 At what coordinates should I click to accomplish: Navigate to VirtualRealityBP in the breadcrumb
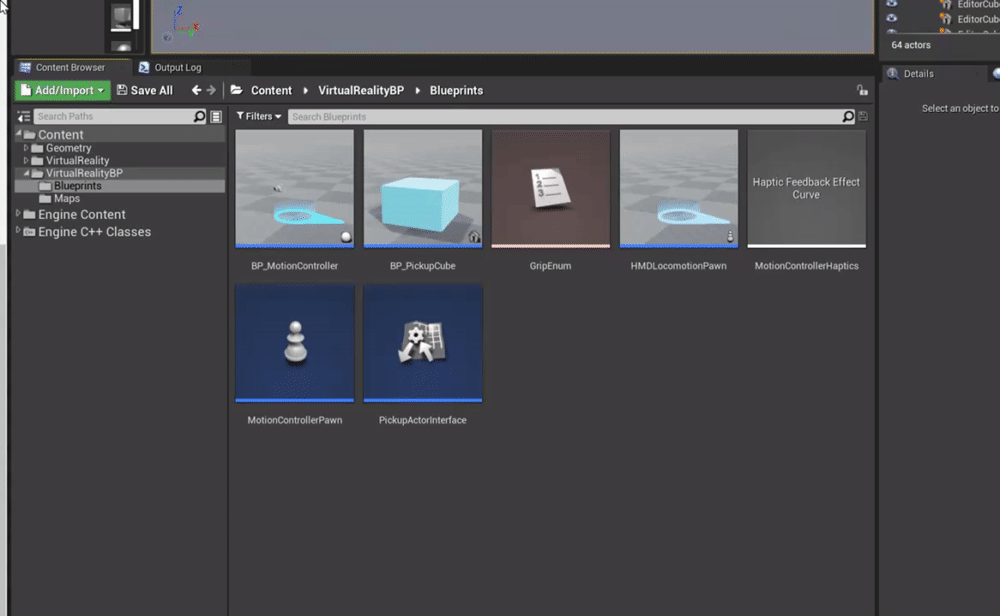[361, 91]
